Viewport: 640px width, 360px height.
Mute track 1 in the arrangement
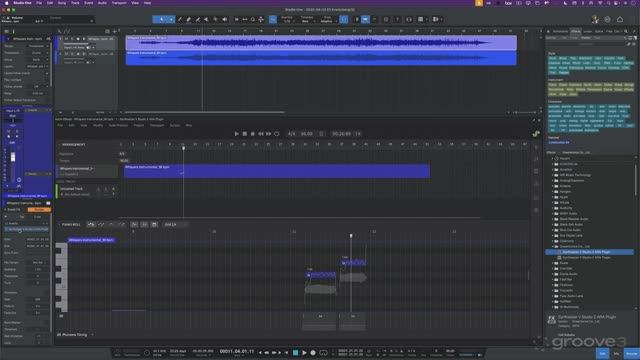point(66,39)
